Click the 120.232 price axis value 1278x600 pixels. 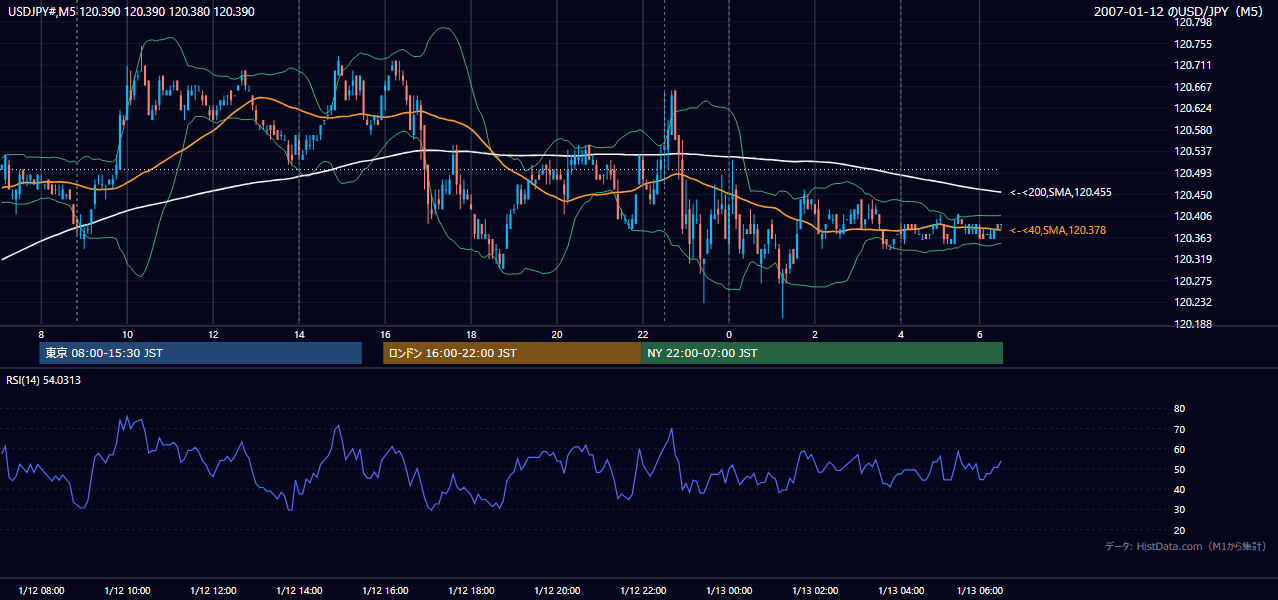[x=1194, y=302]
